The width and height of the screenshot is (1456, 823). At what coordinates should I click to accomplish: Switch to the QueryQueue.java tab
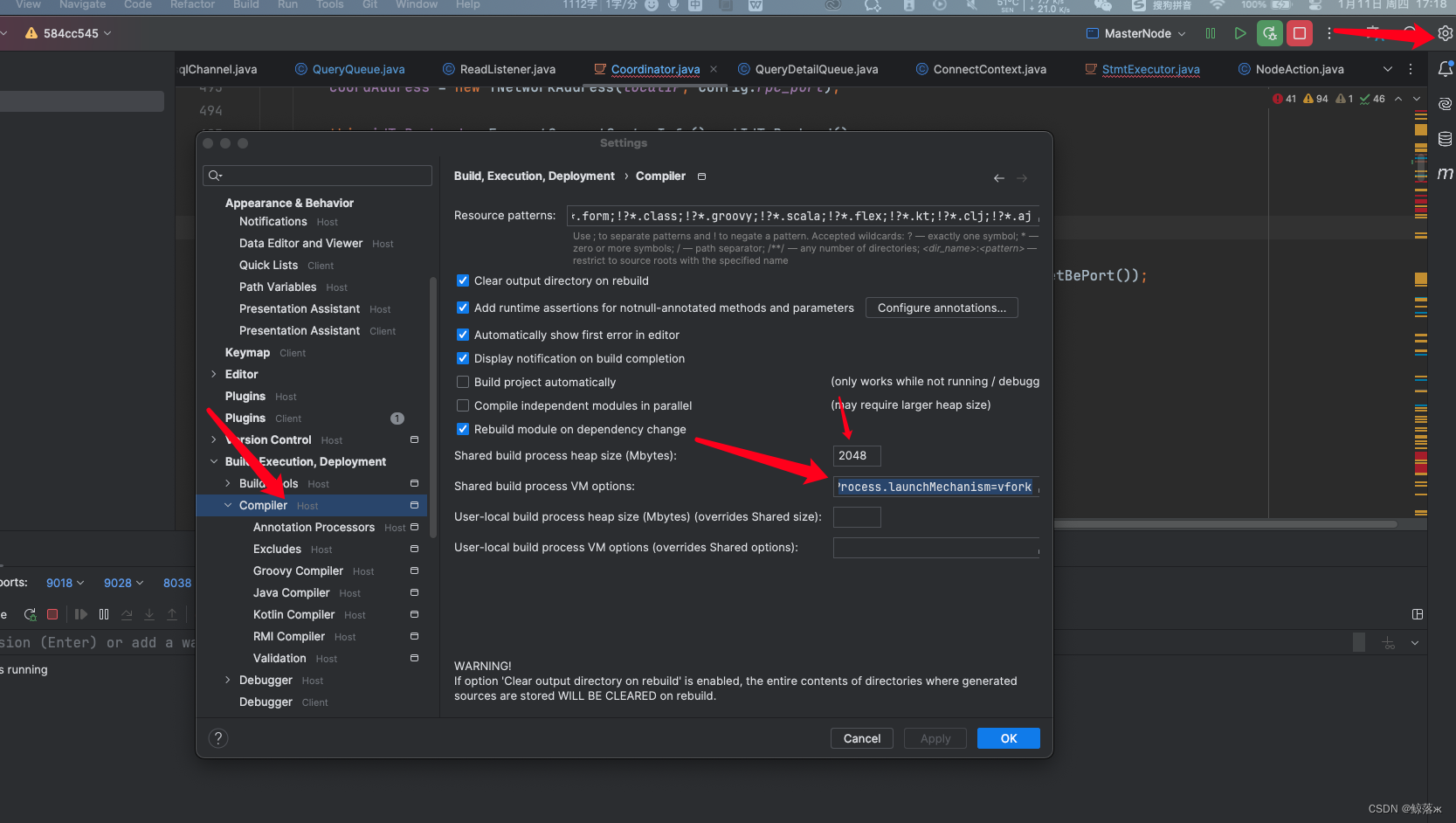coord(349,69)
